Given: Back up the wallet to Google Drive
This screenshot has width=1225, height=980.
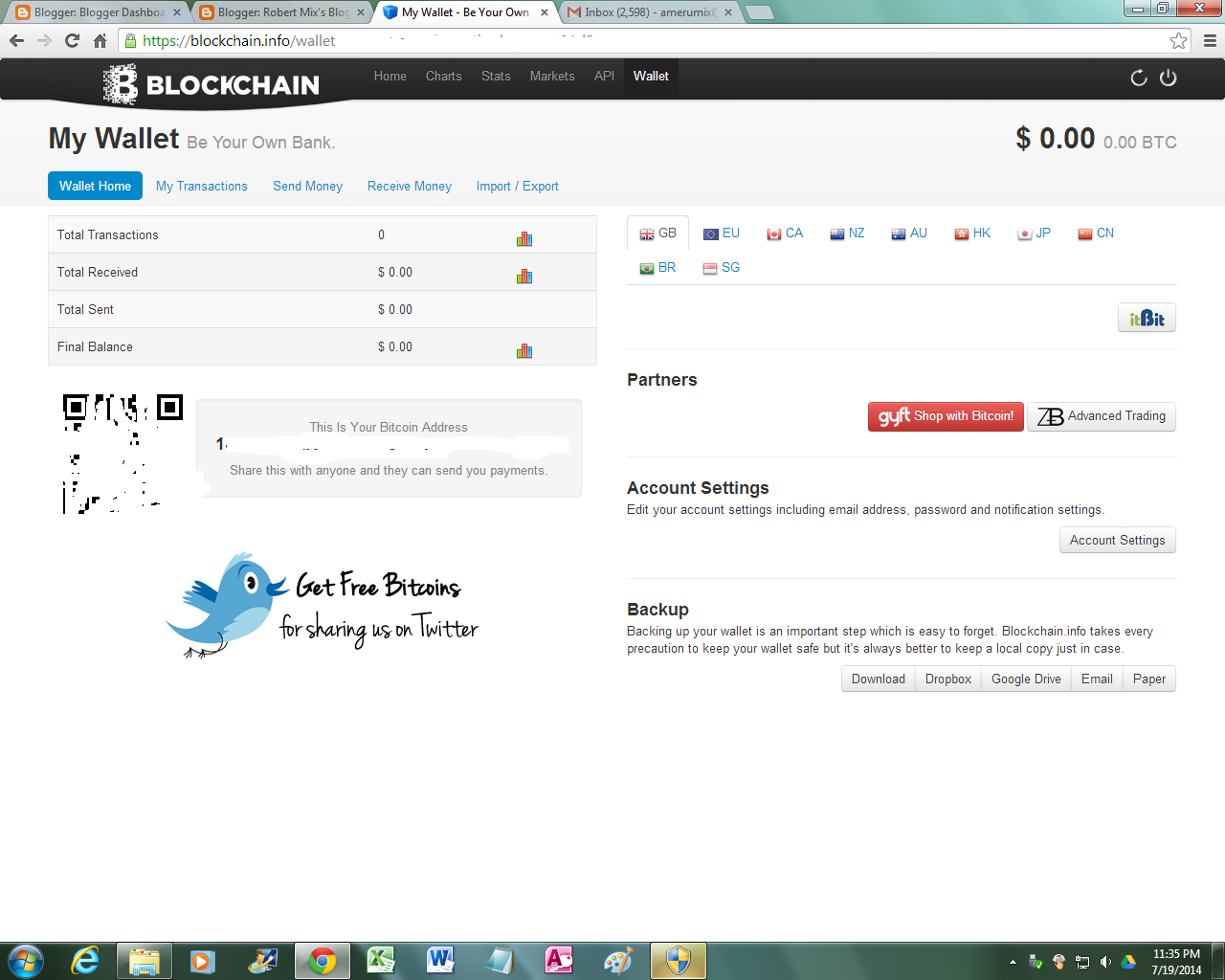Looking at the screenshot, I should (x=1026, y=679).
